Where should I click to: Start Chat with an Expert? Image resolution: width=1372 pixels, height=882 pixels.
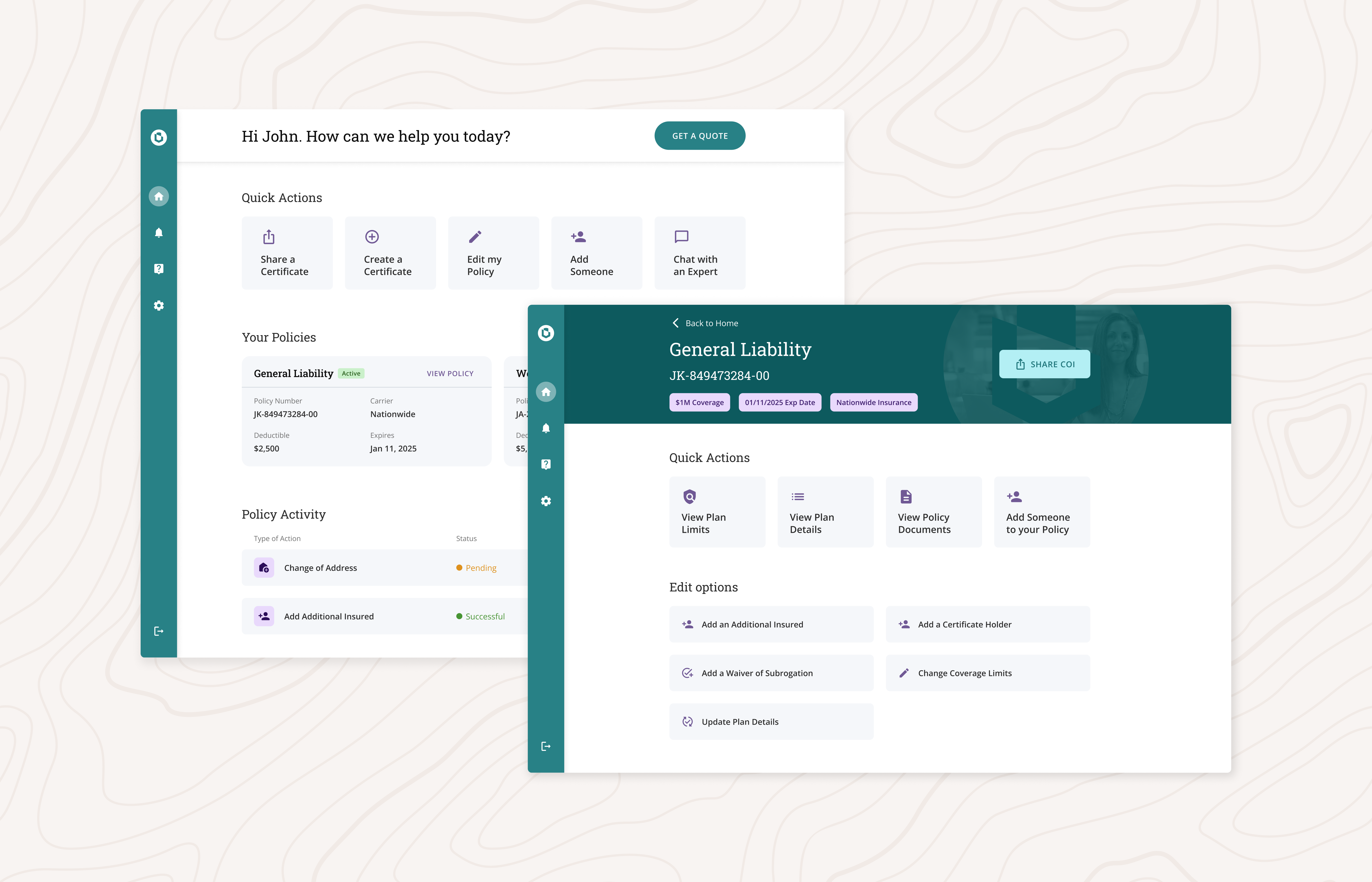click(x=700, y=253)
